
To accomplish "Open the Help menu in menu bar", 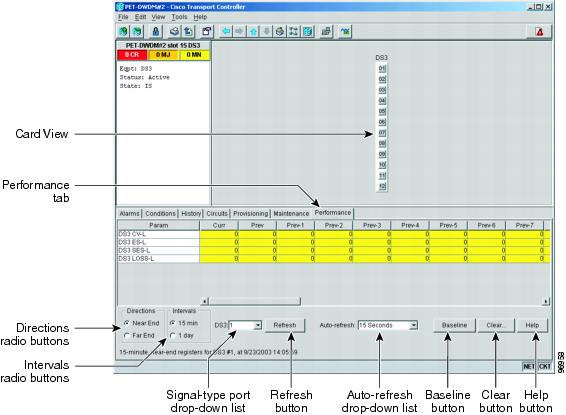I will (200, 17).
